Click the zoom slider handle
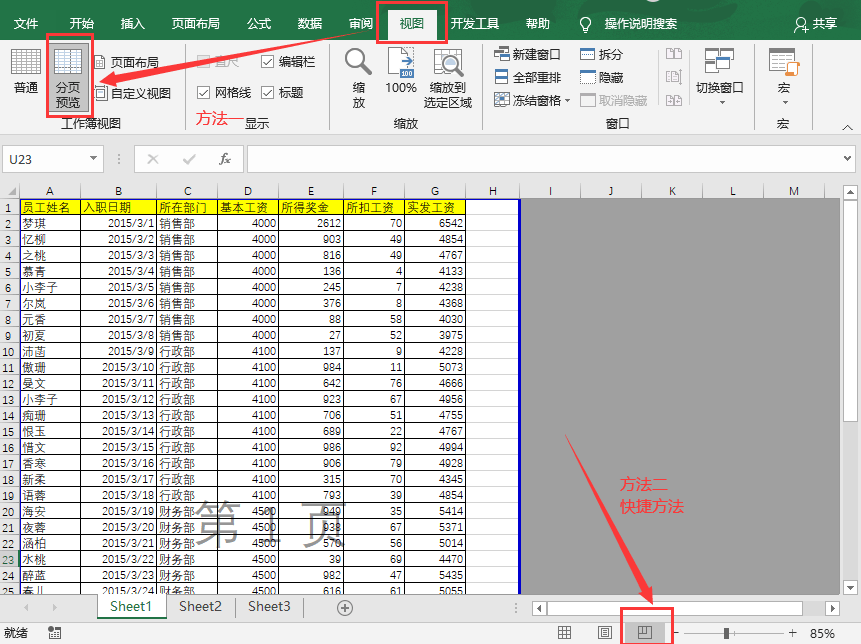Viewport: 861px width, 644px height. coord(726,633)
